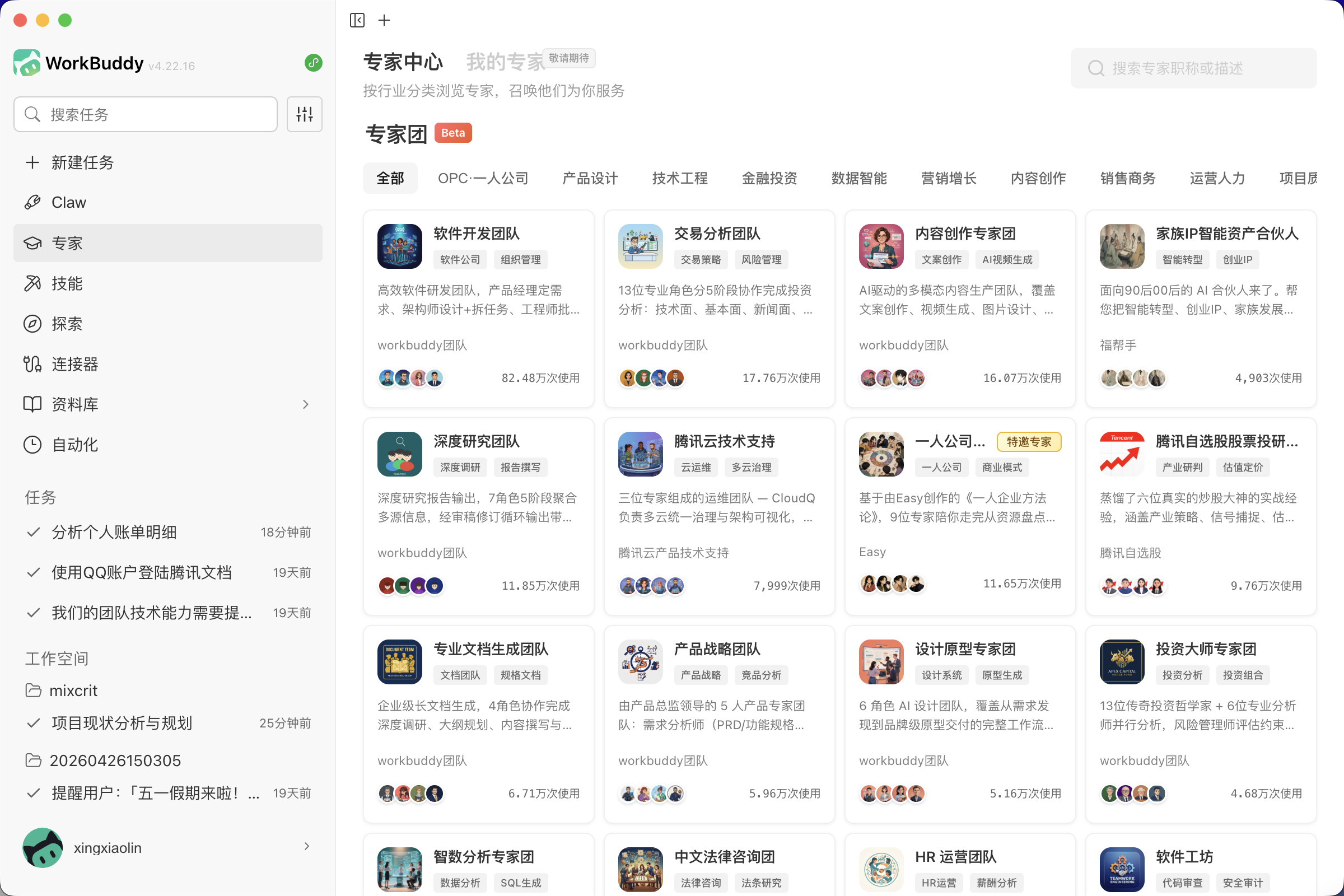Open Claw in the sidebar
1344x896 pixels.
[x=168, y=202]
